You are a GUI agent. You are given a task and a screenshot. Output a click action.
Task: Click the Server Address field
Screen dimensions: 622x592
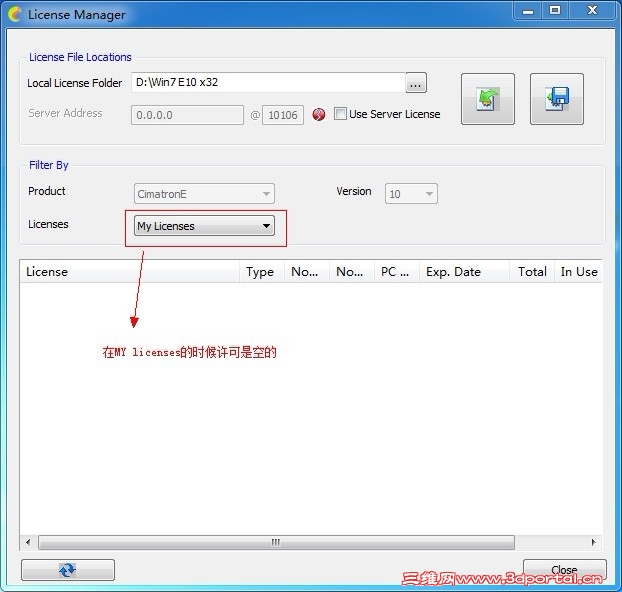click(x=187, y=115)
